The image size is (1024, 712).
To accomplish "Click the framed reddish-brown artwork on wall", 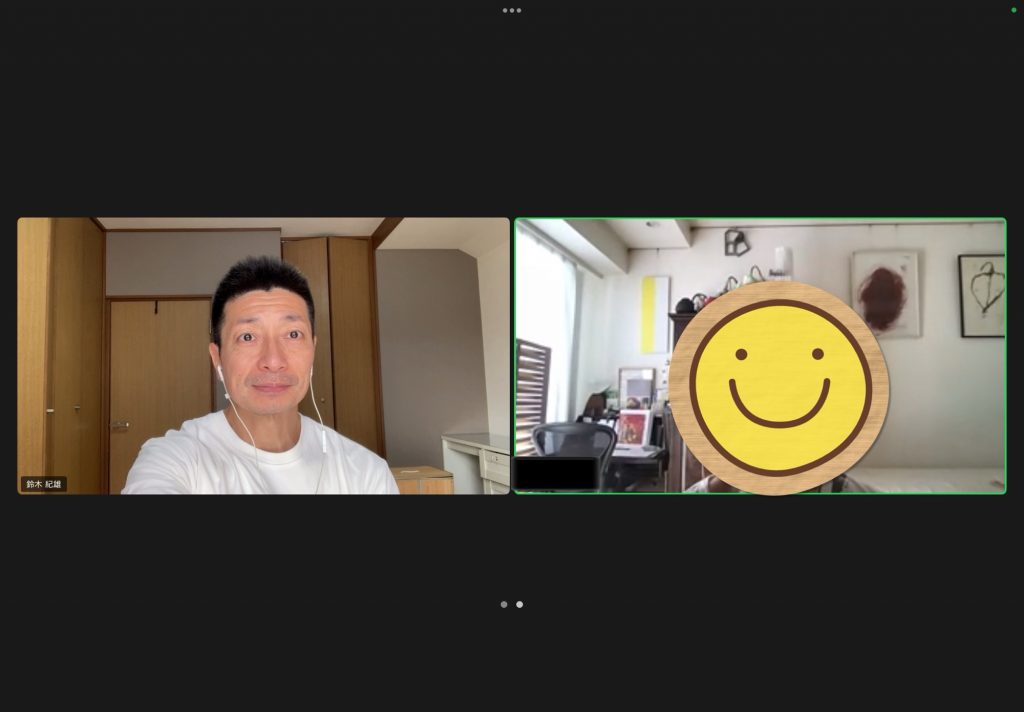I will click(885, 293).
